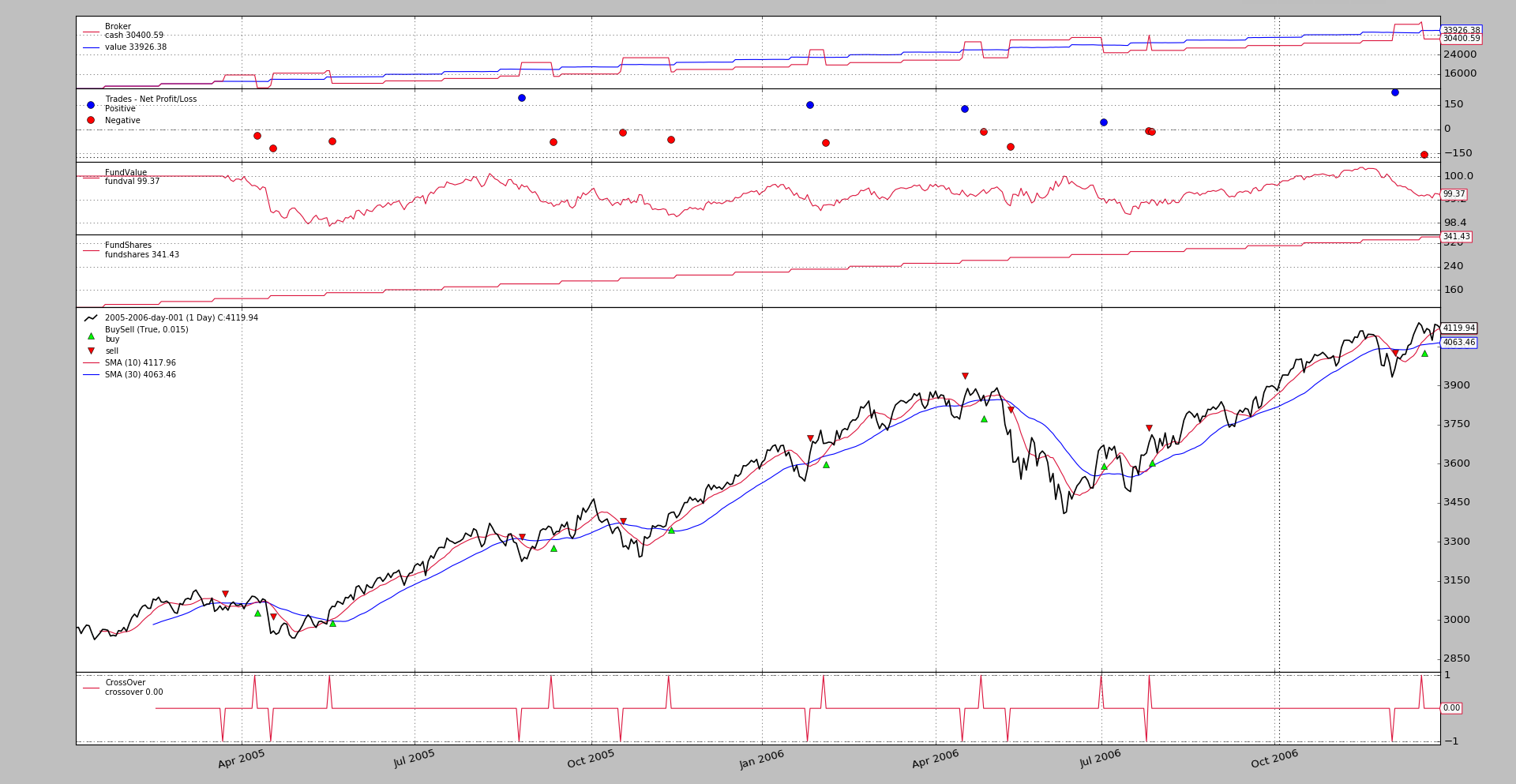Screen dimensions: 1516x784
Task: Select the crossover 0.00 value tag
Action: (x=1451, y=708)
